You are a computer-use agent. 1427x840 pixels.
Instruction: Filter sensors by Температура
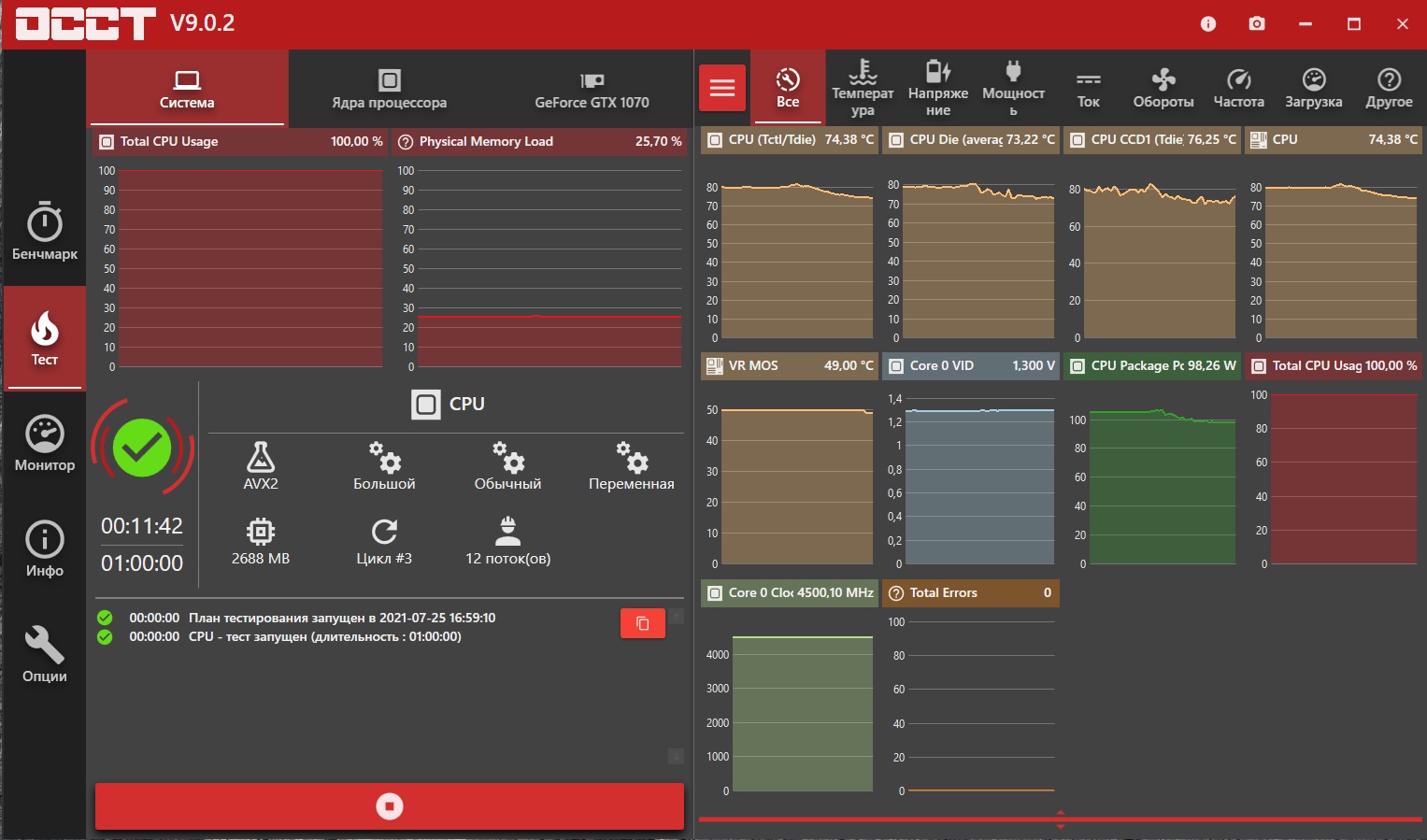tap(863, 89)
